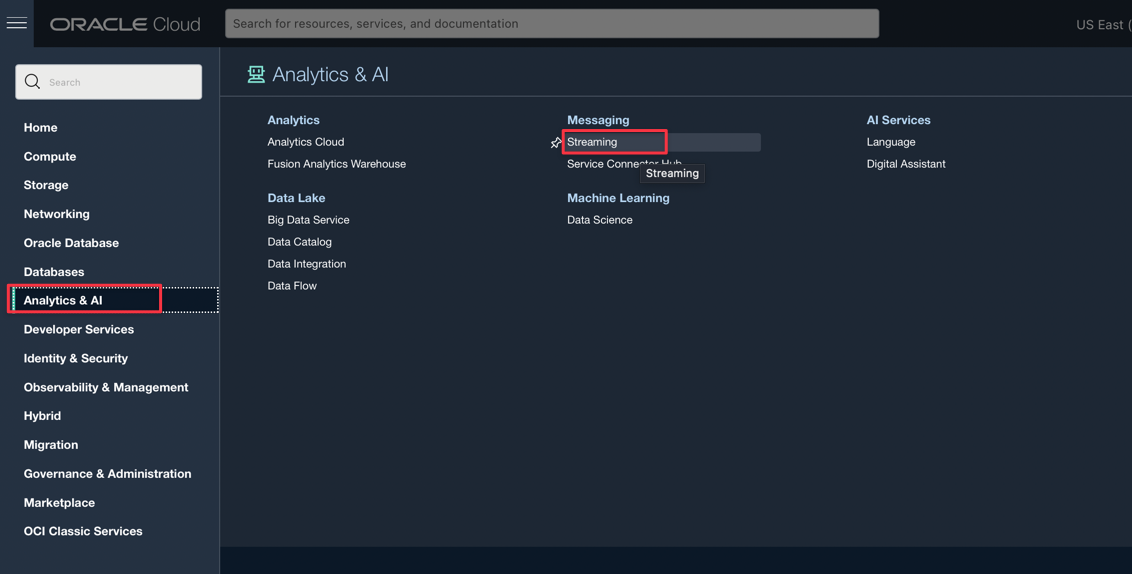
Task: Select OCI Classic Services menu item
Action: [83, 531]
